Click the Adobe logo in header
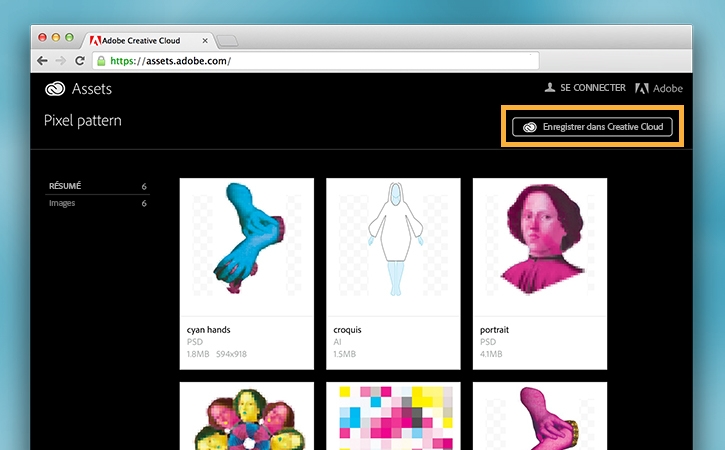The image size is (725, 450). (658, 88)
